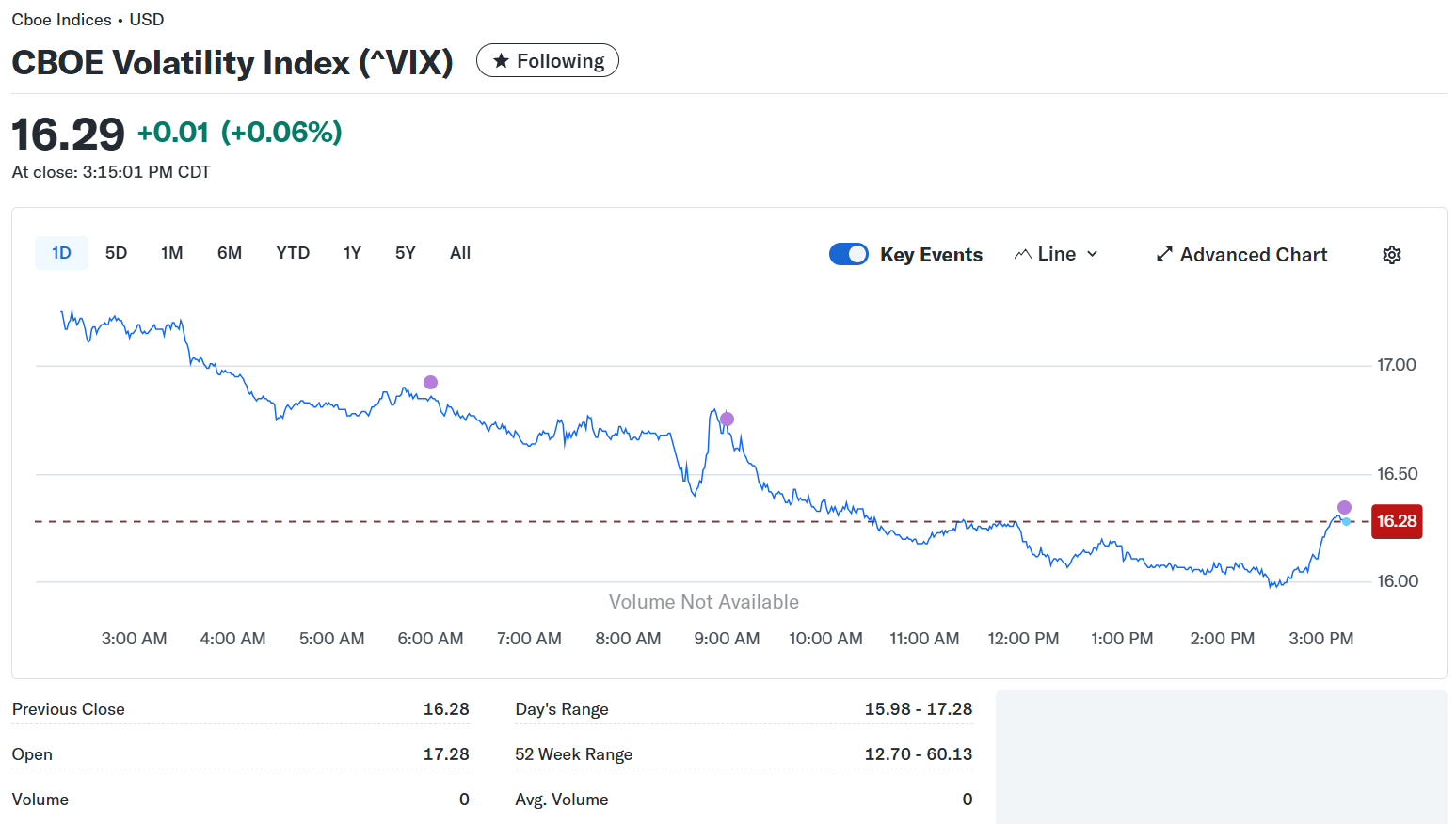
Task: Click the 16.50 y-axis label
Action: click(1397, 474)
